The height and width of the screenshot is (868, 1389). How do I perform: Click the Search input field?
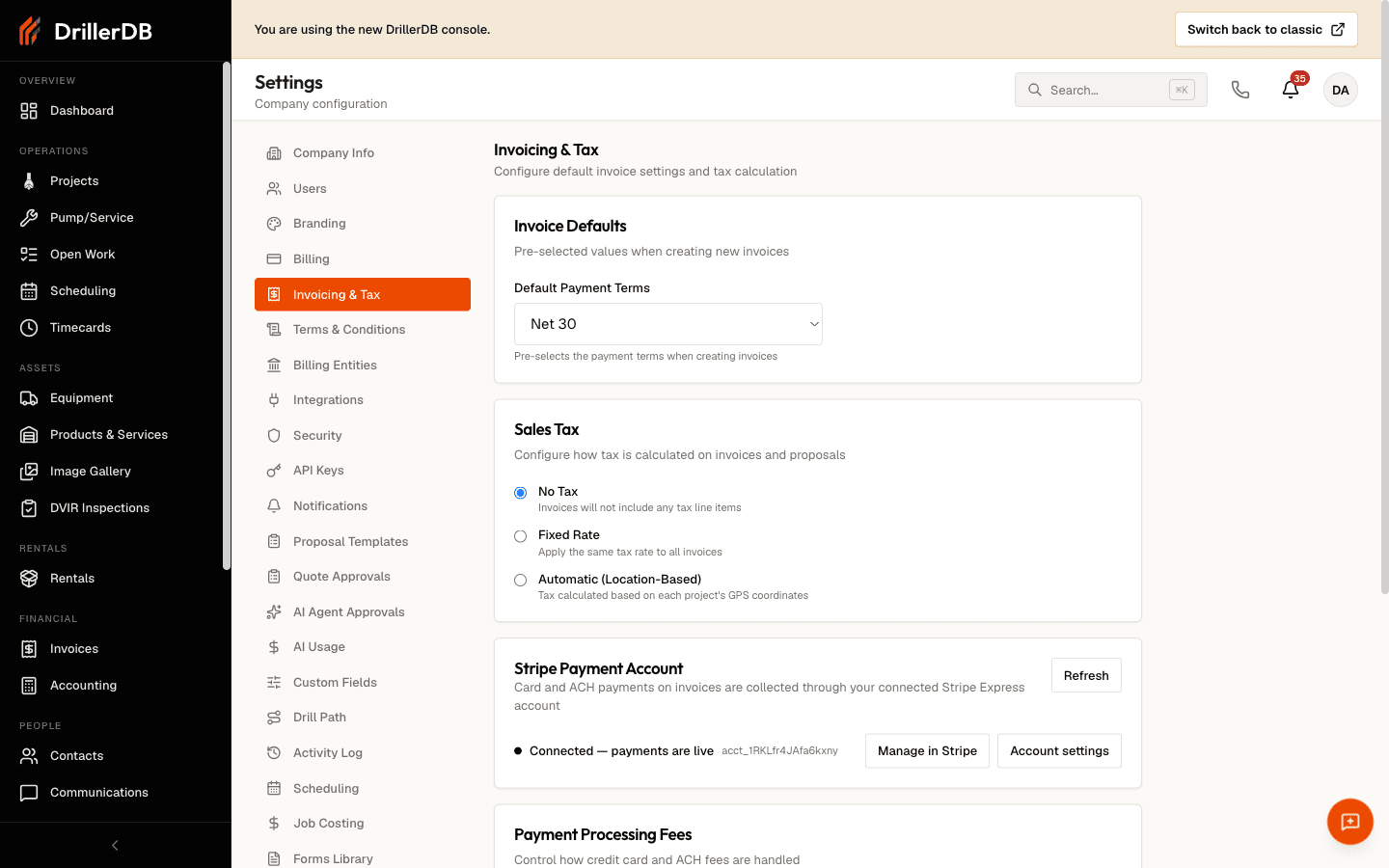pyautogui.click(x=1111, y=90)
